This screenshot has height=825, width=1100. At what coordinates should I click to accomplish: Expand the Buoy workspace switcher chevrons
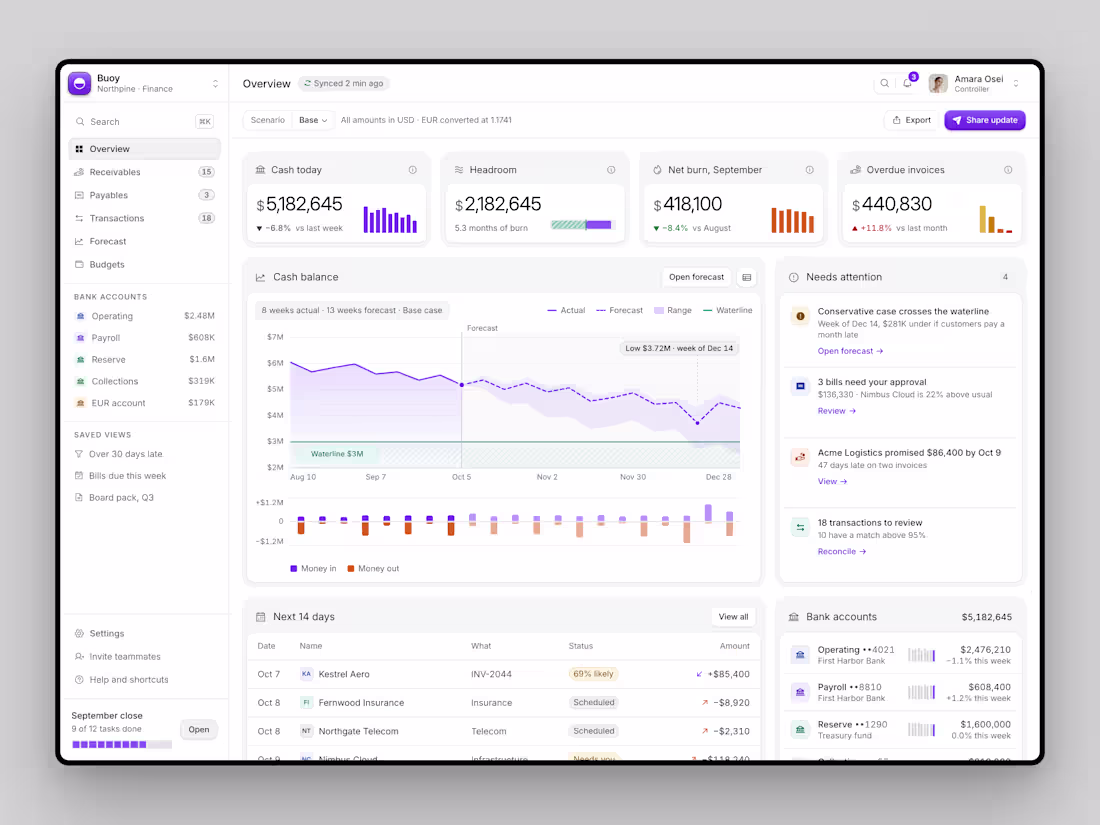coord(215,83)
